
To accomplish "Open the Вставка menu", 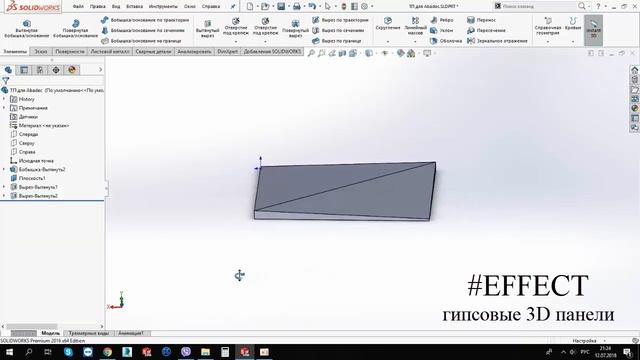I will (x=134, y=7).
